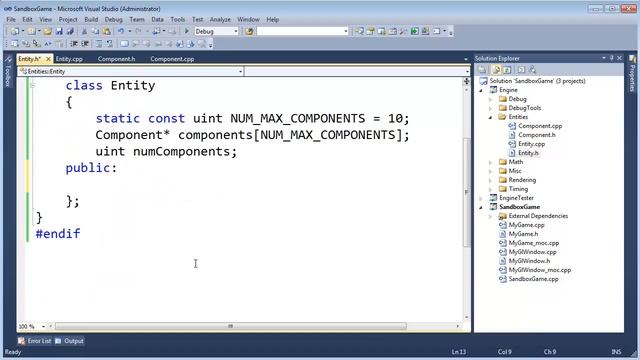Select External Dependencies node
The image size is (640, 360).
click(x=538, y=216)
